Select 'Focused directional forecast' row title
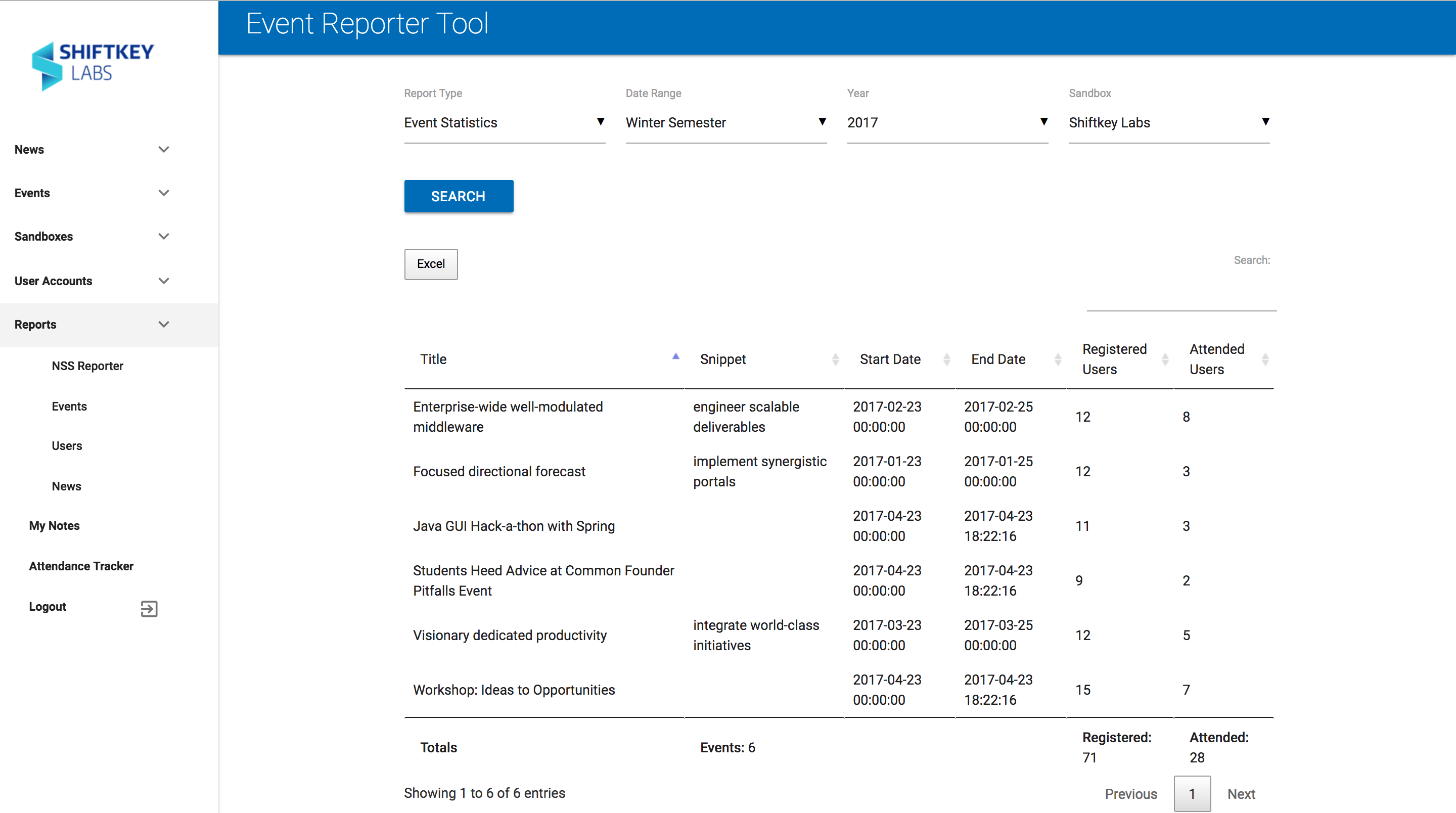This screenshot has height=813, width=1456. coord(499,472)
